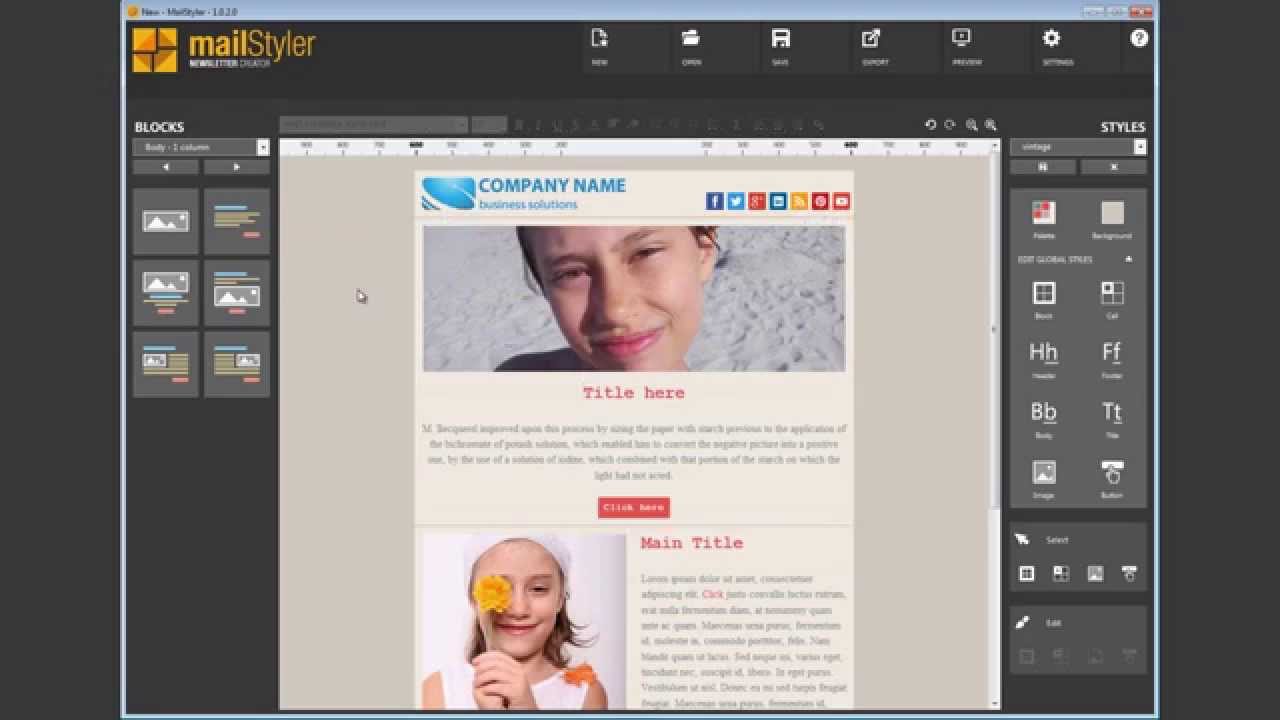Viewport: 1280px width, 720px height.
Task: Open the global Button style editor
Action: [x=1112, y=473]
